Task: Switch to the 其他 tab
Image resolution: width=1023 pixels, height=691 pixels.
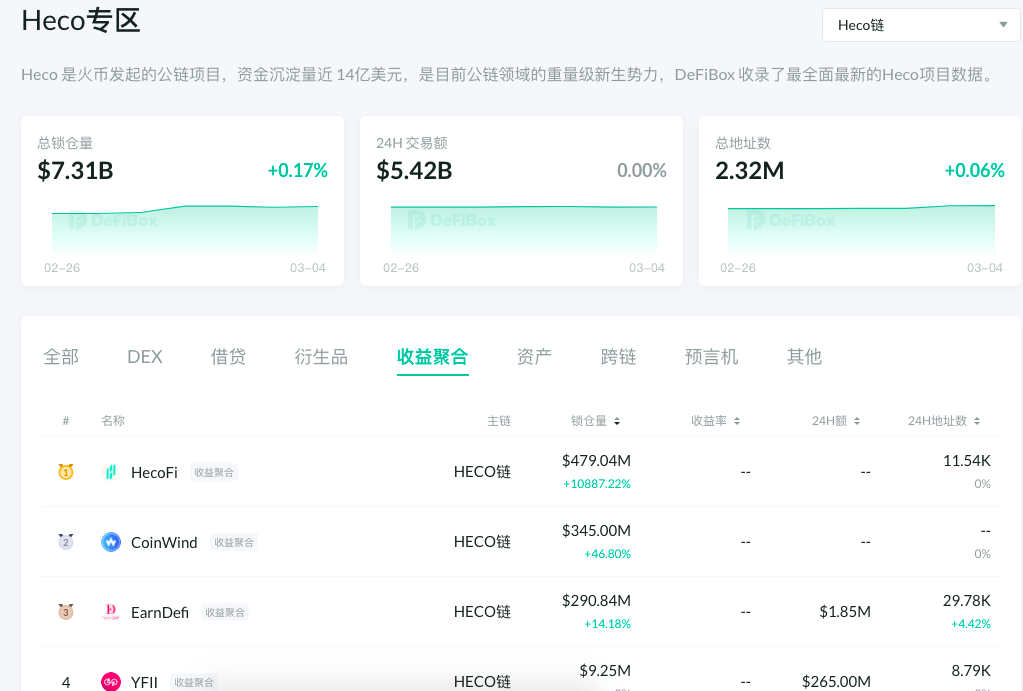Action: coord(804,356)
